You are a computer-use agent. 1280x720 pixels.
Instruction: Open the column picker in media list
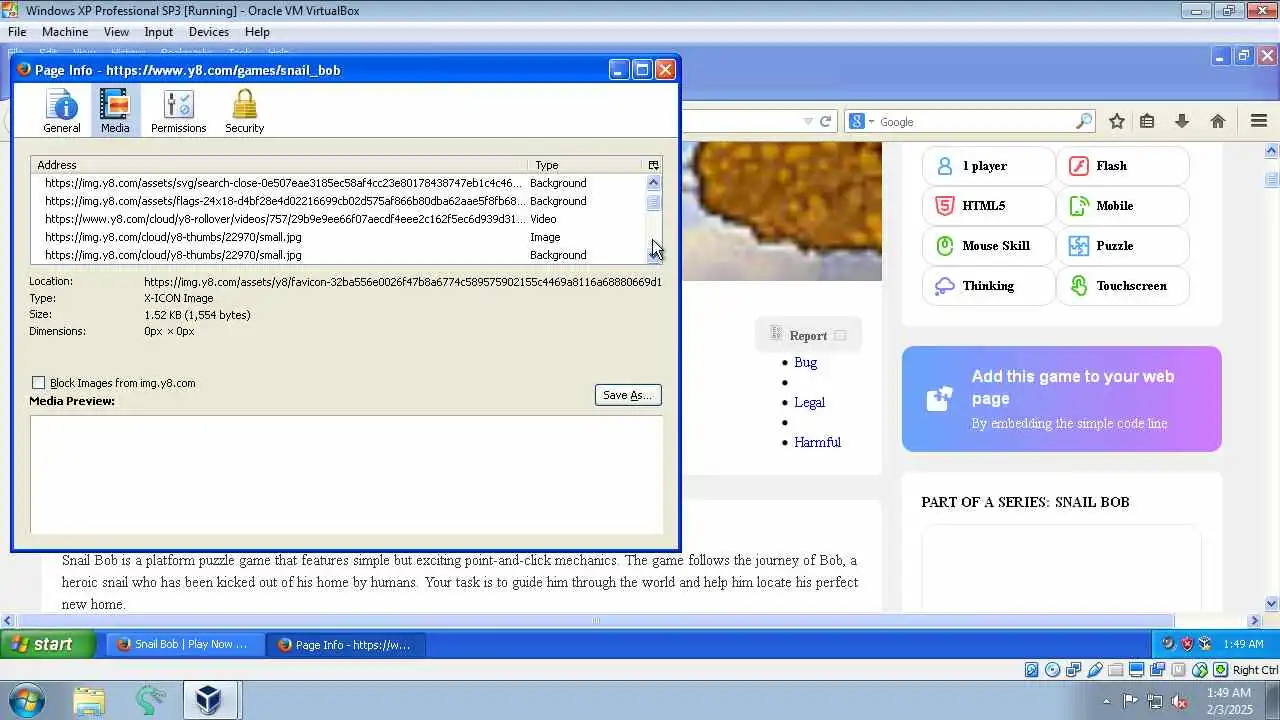click(x=653, y=165)
